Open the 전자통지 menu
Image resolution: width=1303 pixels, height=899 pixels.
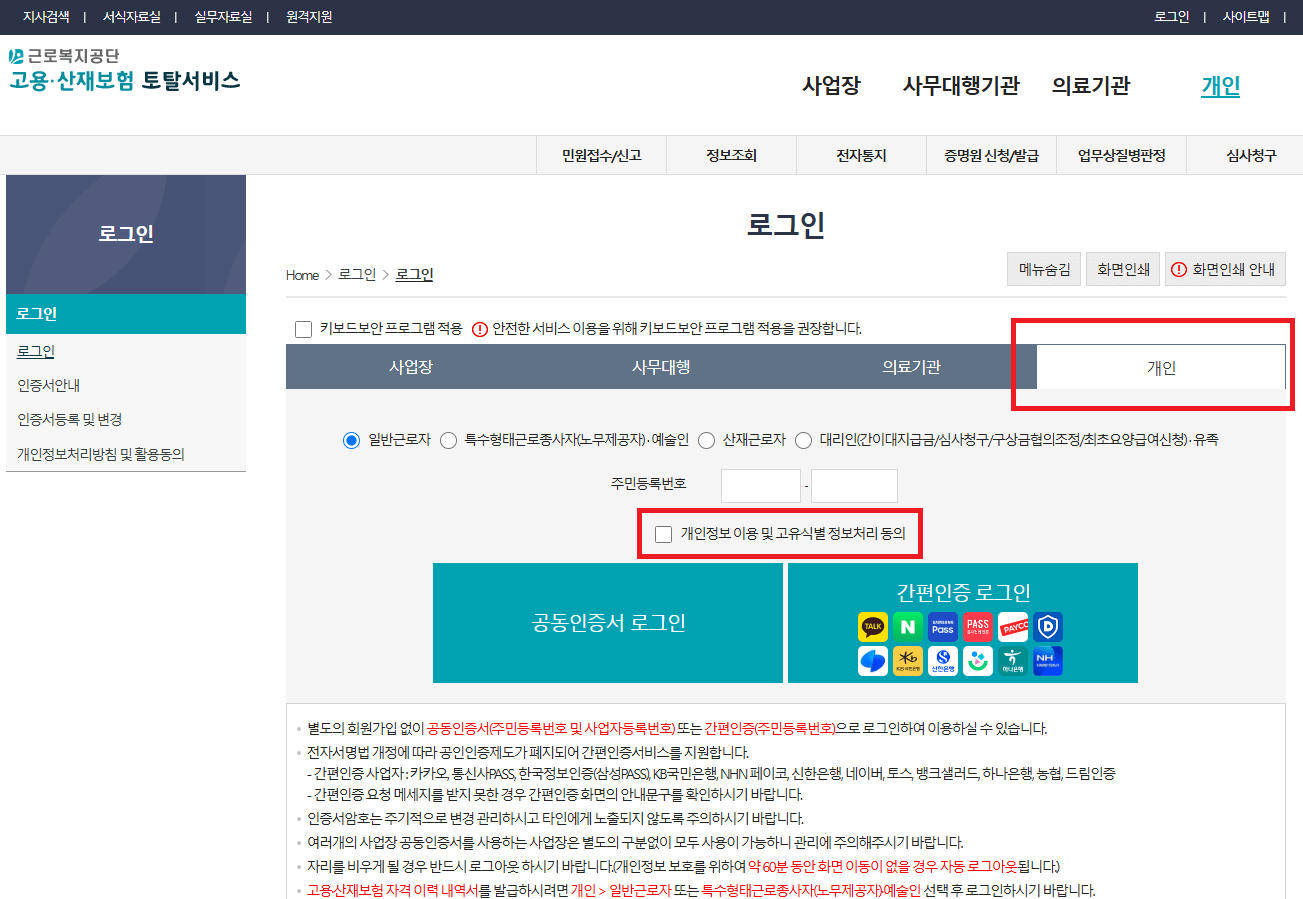(861, 155)
